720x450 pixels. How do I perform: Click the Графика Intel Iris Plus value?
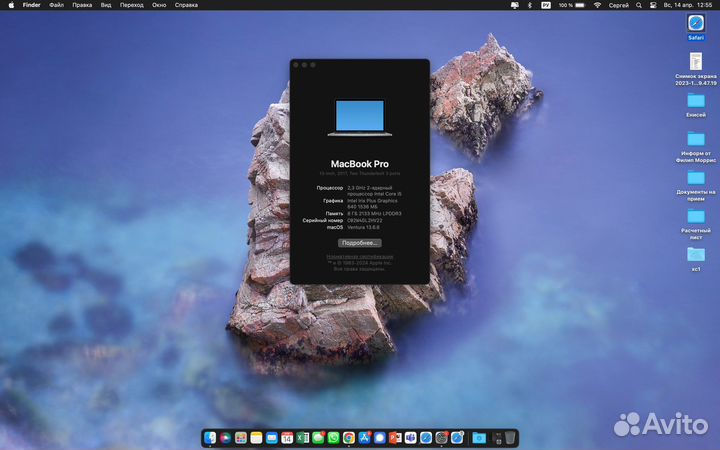pyautogui.click(x=372, y=203)
